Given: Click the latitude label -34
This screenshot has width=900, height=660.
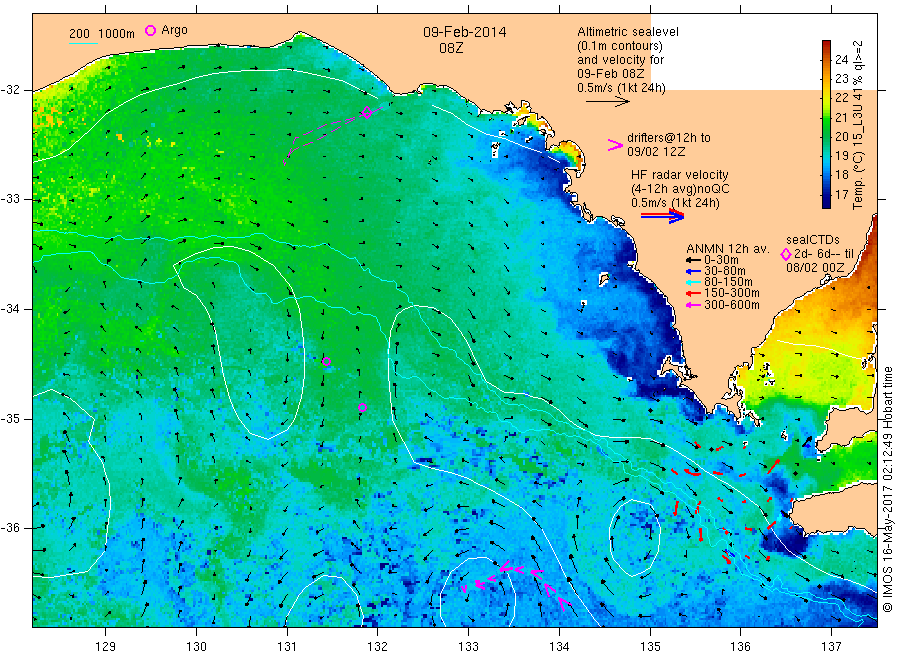Looking at the screenshot, I should click(10, 309).
